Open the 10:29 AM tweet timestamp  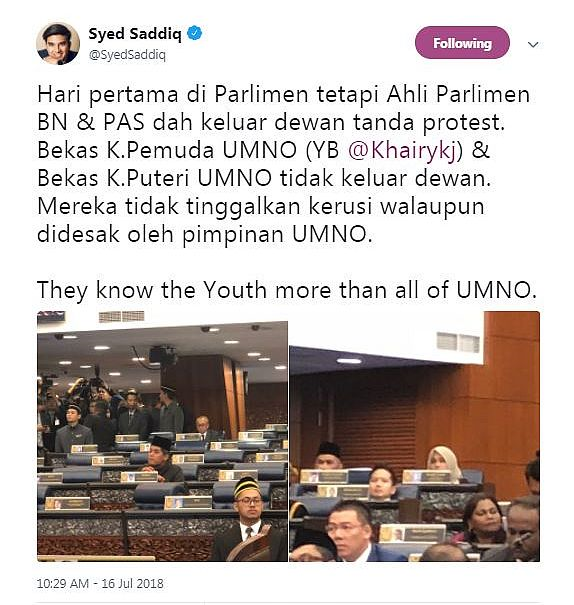[63, 583]
